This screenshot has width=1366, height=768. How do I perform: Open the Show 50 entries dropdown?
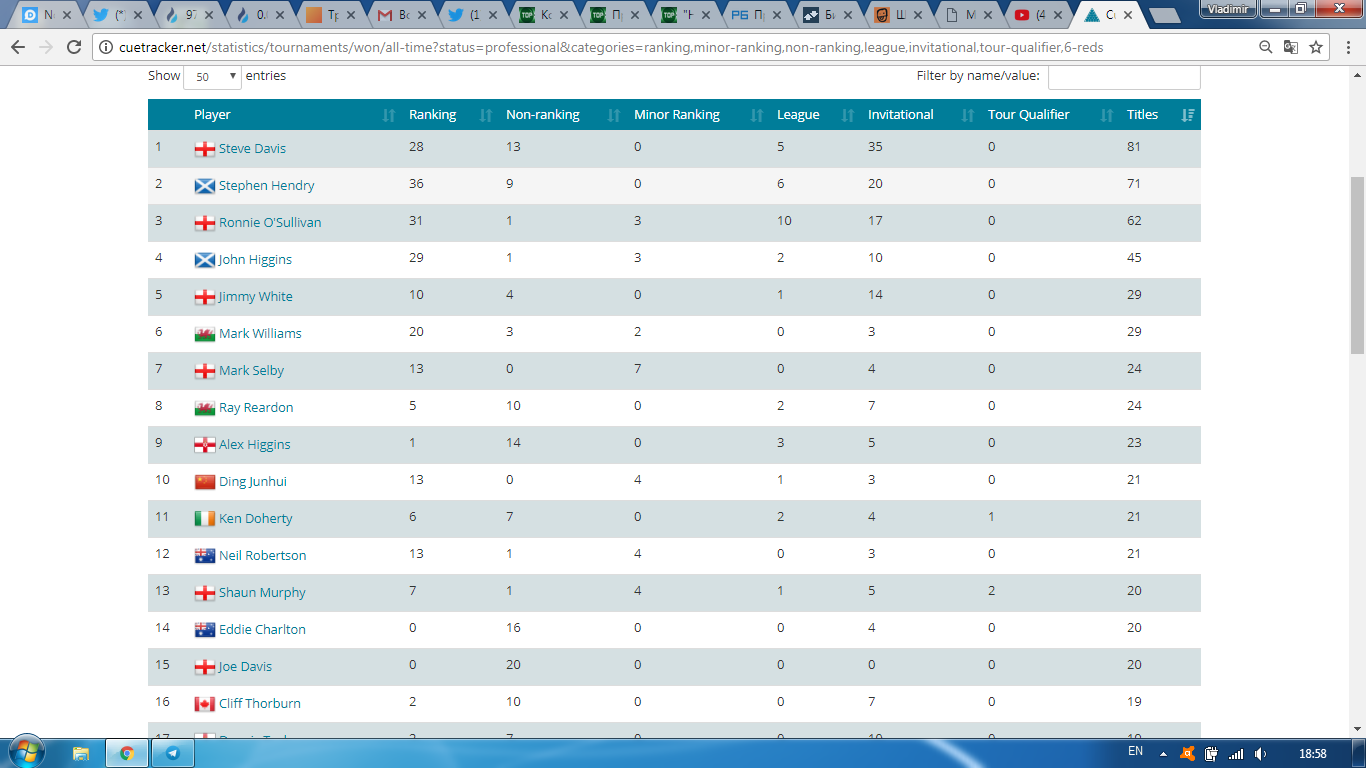pos(213,77)
